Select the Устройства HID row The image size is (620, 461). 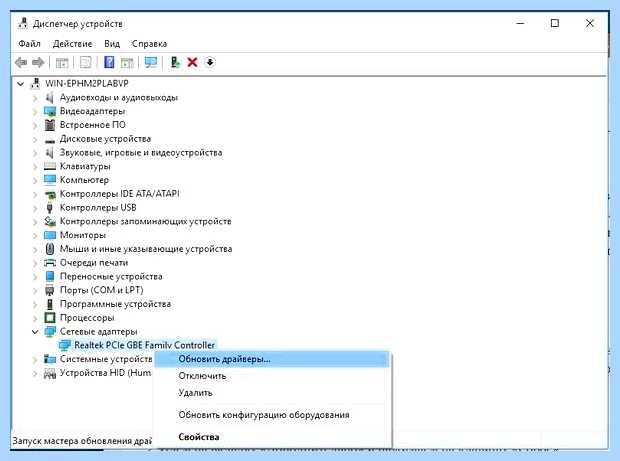pos(106,373)
